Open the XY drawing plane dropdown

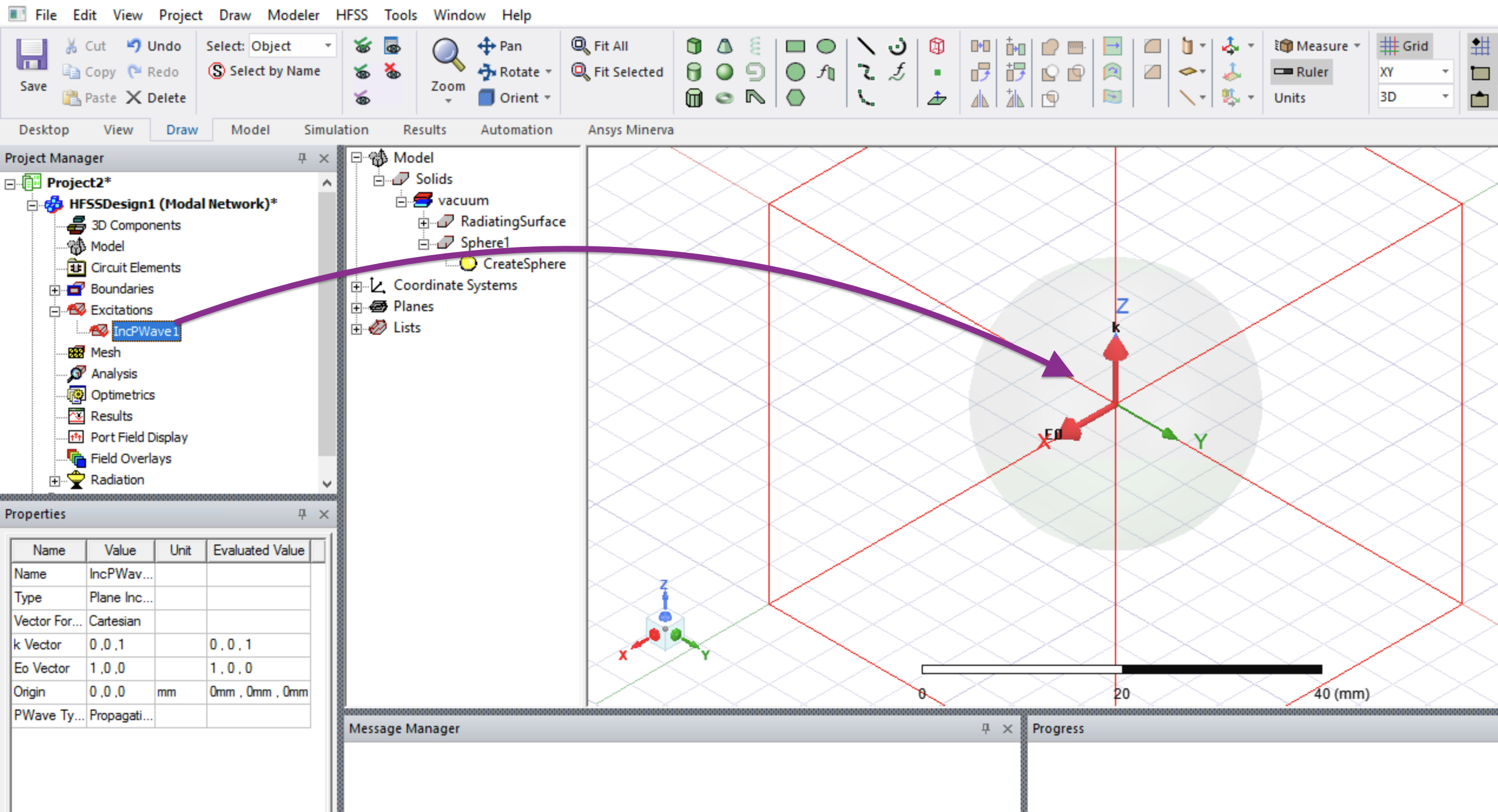[x=1445, y=71]
